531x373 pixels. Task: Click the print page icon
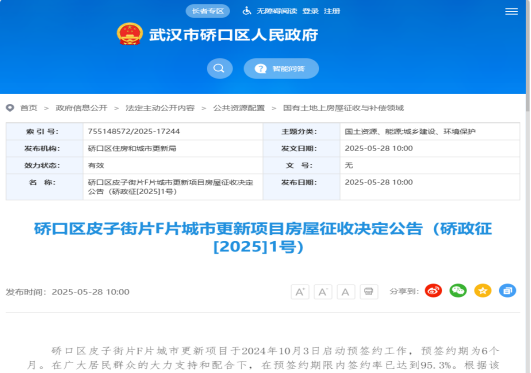coord(369,292)
